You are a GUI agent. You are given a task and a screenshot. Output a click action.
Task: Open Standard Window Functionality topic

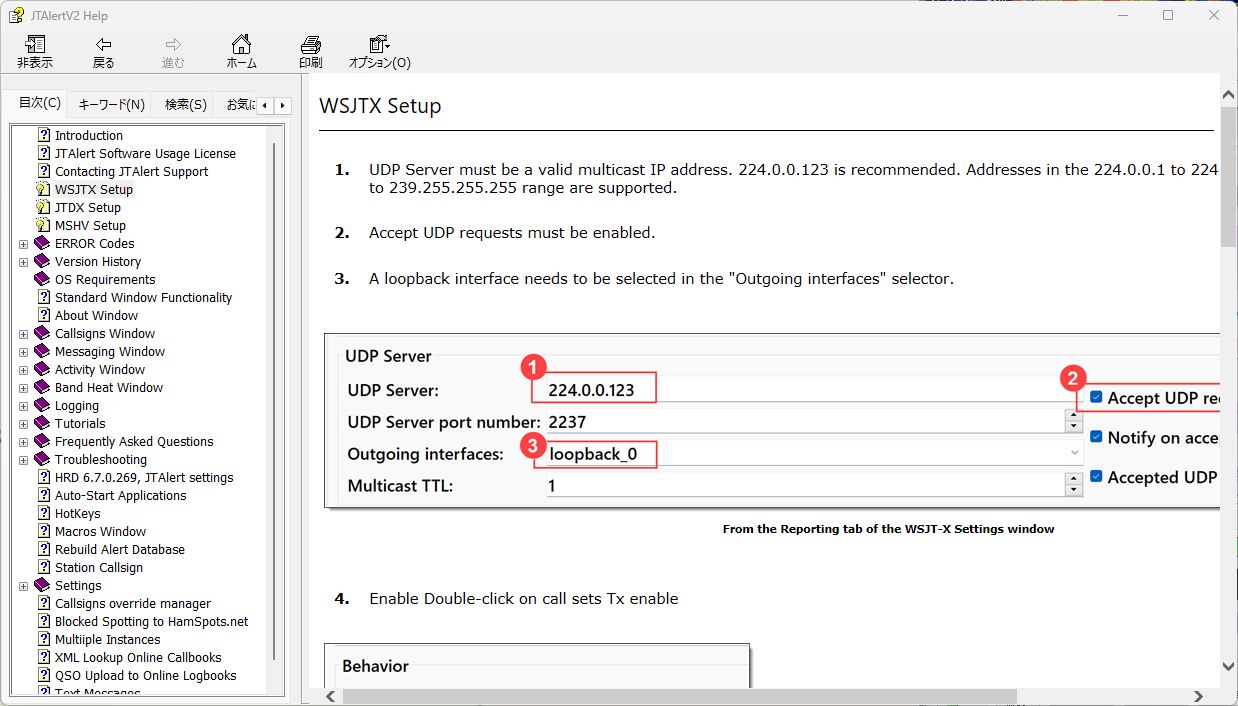143,297
